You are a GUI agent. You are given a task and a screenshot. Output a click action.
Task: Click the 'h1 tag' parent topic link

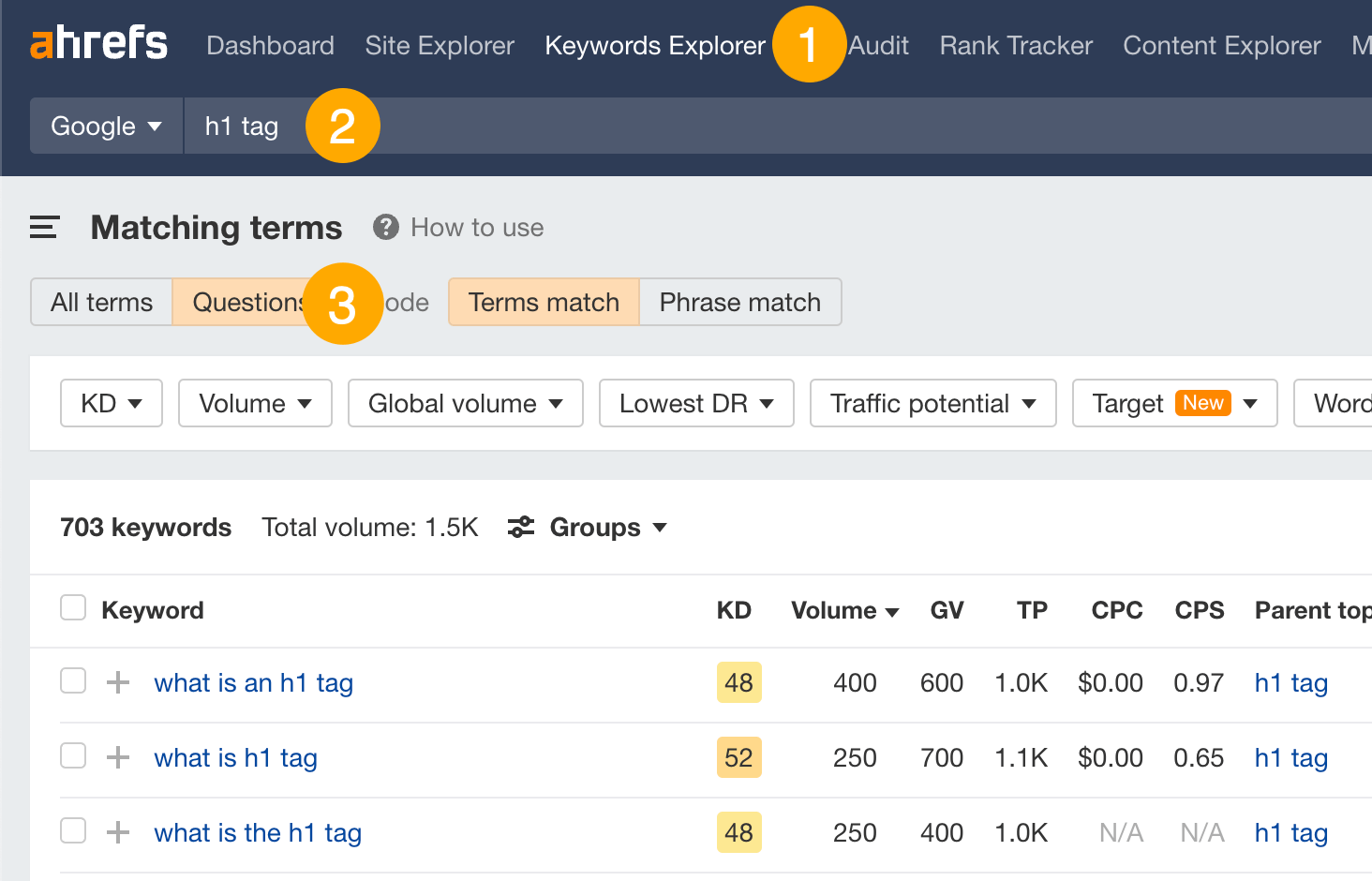coord(1290,682)
